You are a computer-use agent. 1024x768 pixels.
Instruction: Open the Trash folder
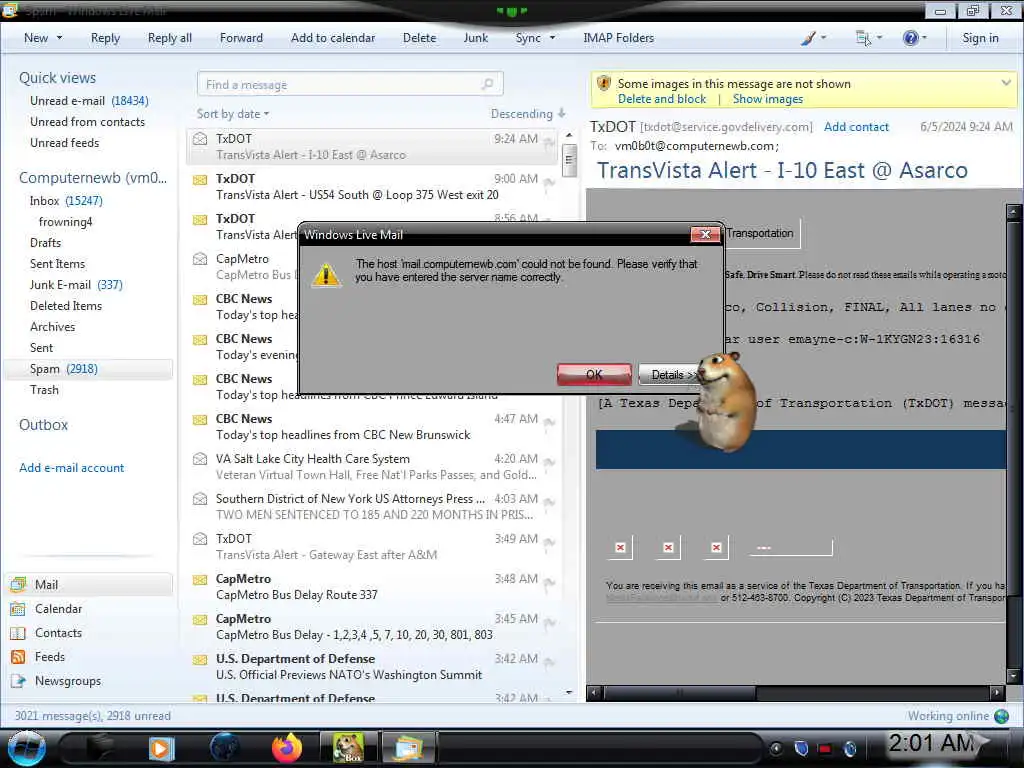[44, 389]
